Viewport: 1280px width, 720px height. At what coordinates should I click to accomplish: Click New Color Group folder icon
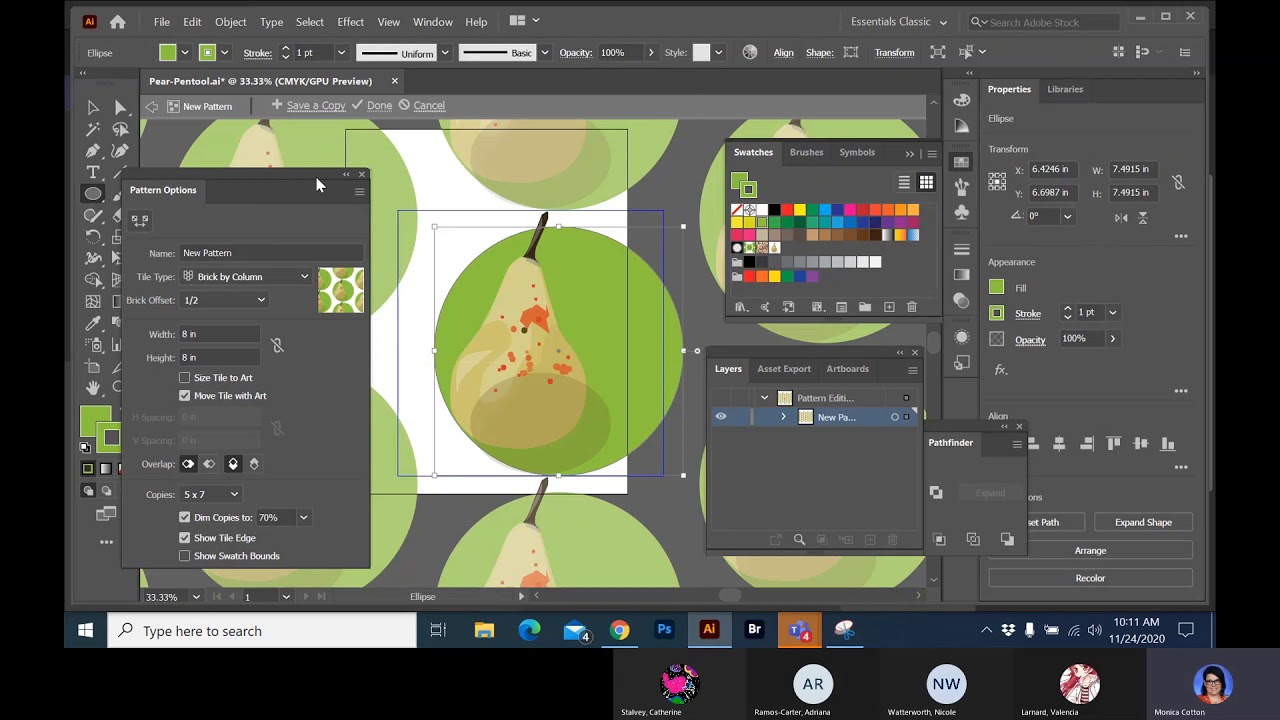(x=865, y=307)
